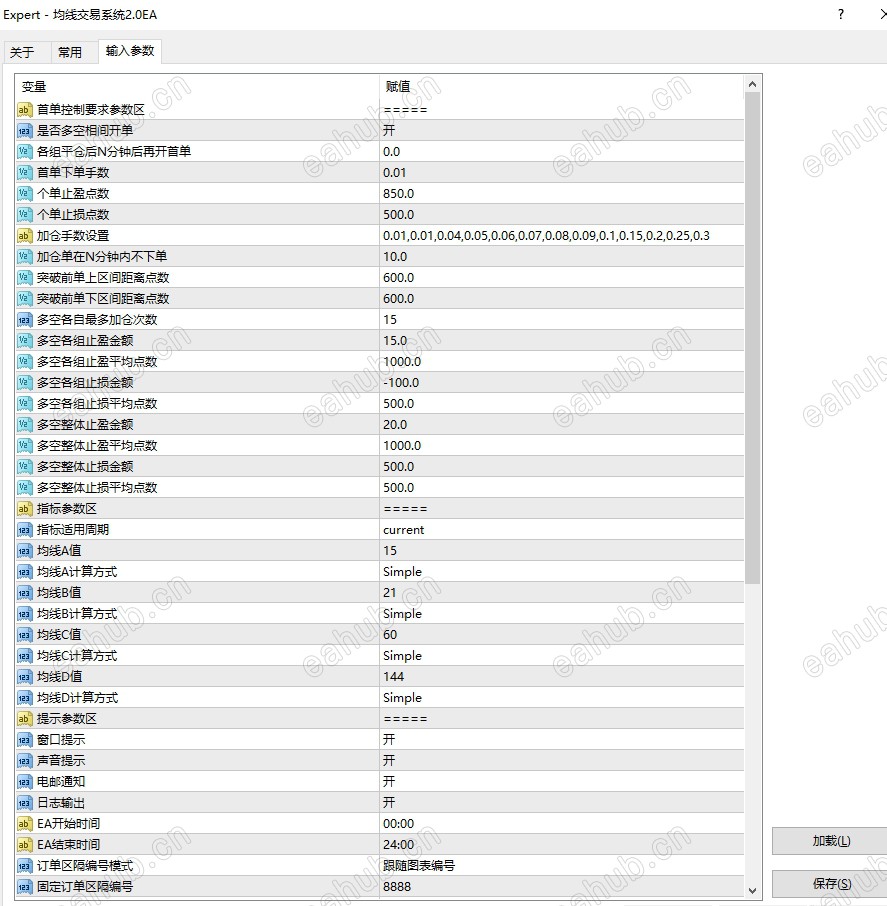
Task: Select the 均线B值 row label
Action: (x=59, y=593)
